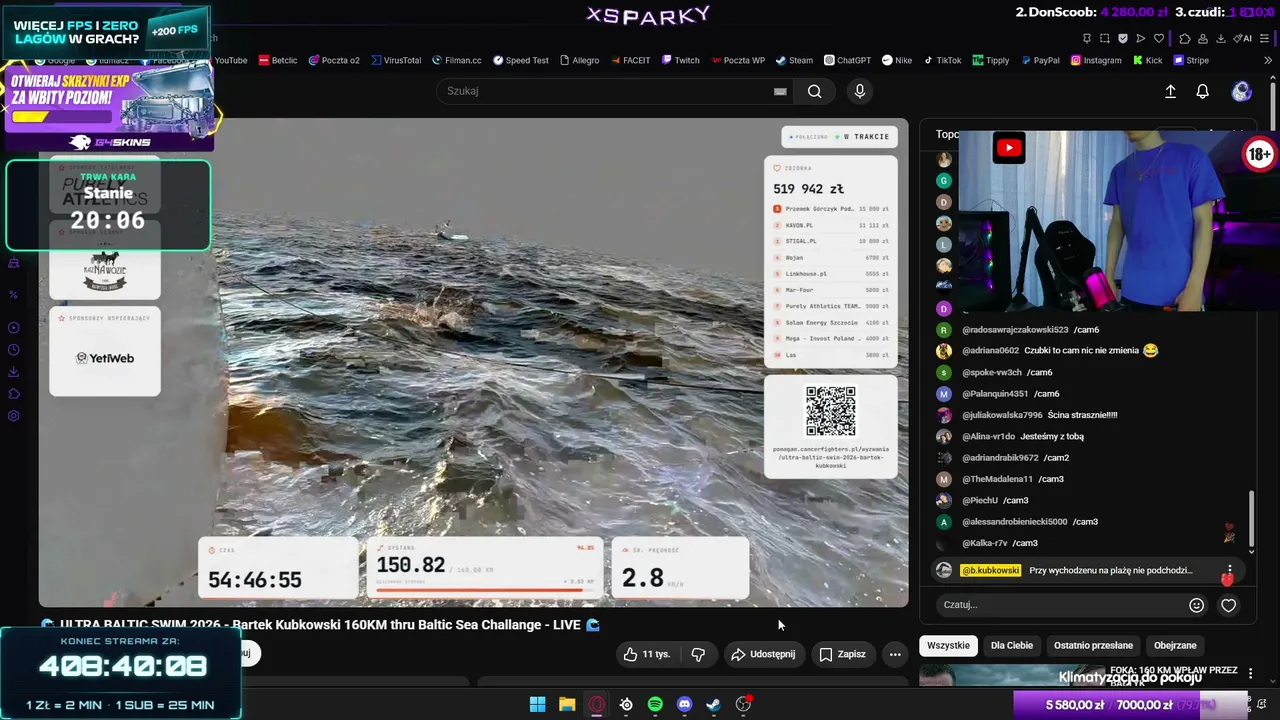This screenshot has height=720, width=1280.
Task: Open the browser downloads icon
Action: (x=1221, y=38)
